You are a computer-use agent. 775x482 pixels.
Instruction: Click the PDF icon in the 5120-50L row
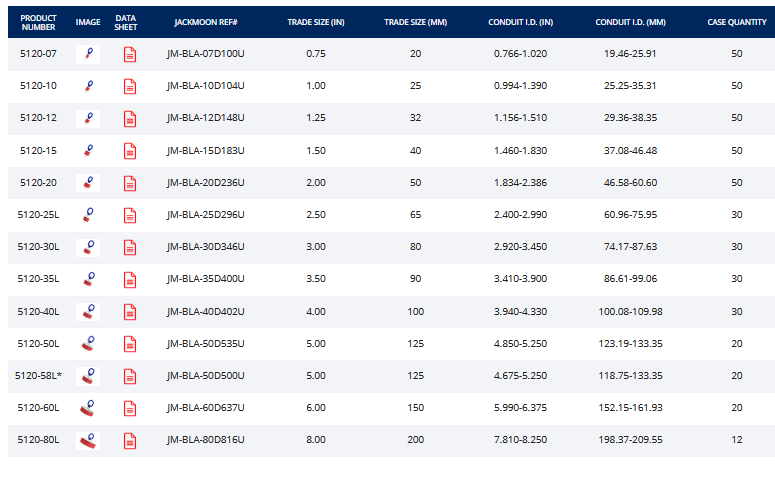129,344
